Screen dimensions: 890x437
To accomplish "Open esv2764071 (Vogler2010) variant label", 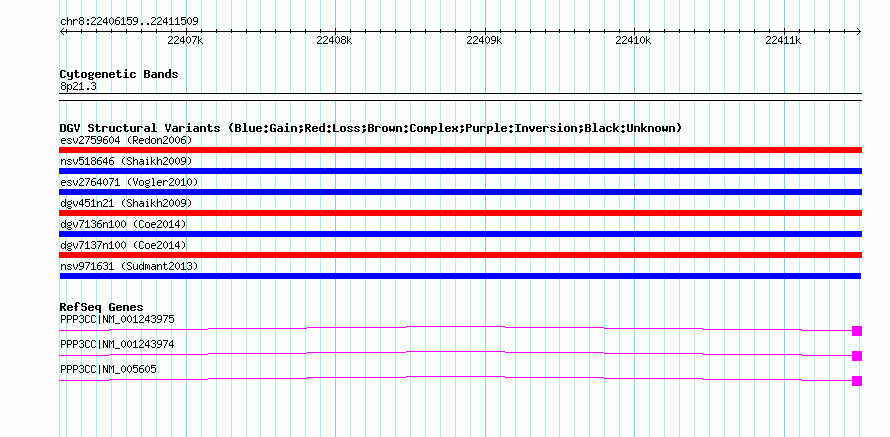I will tap(129, 182).
